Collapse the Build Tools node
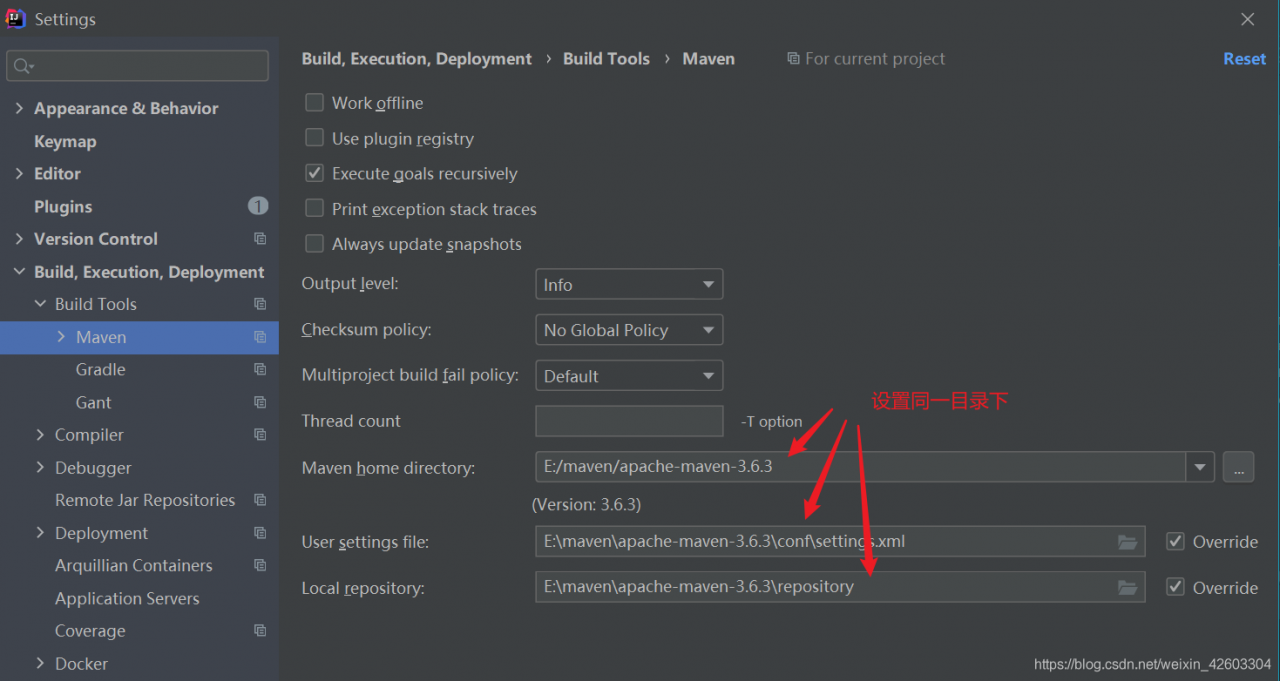This screenshot has height=681, width=1280. tap(40, 304)
